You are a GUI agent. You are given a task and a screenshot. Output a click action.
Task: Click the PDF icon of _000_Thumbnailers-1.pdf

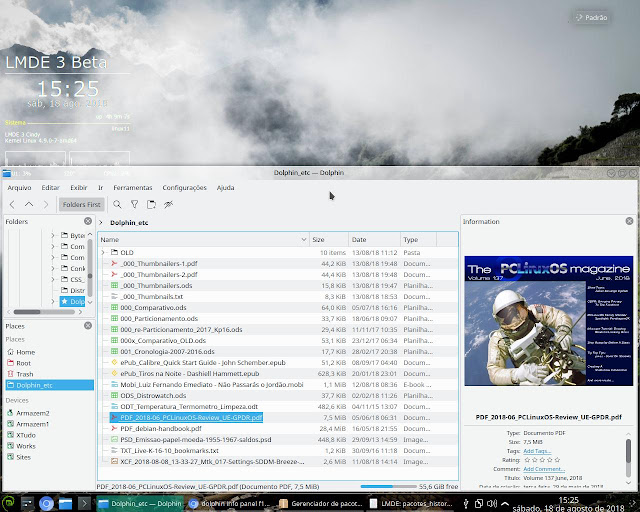(x=114, y=263)
